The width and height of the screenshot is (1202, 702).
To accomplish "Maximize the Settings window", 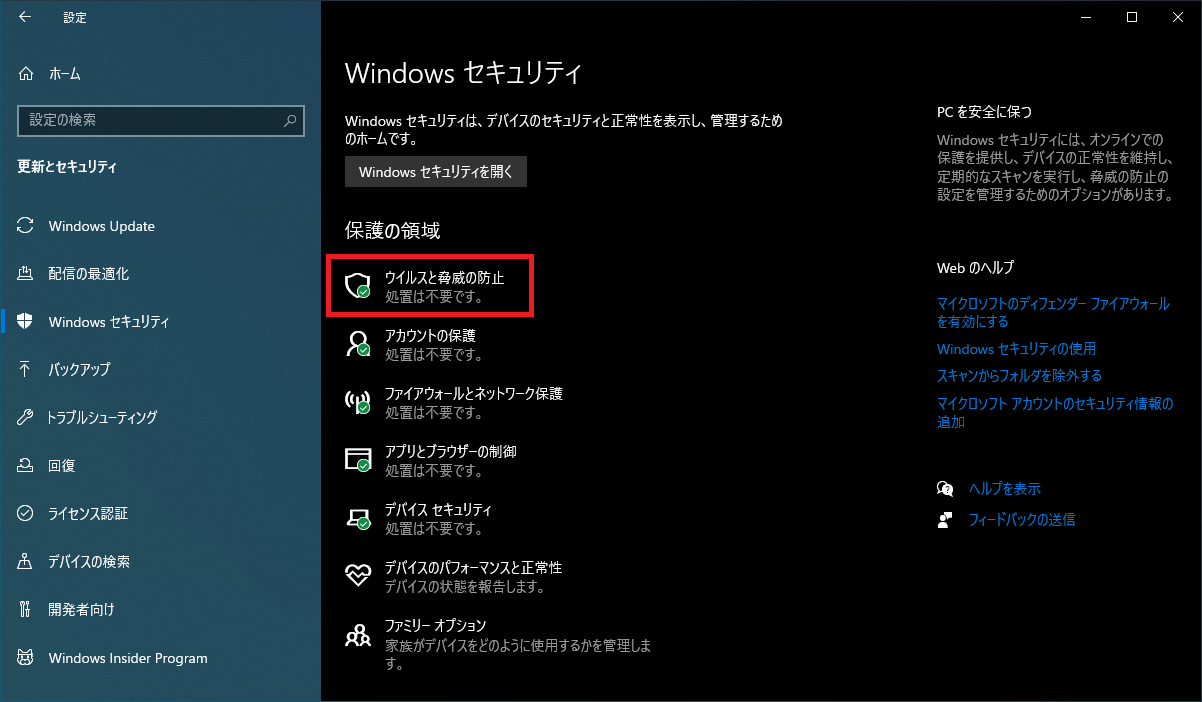I will point(1132,17).
